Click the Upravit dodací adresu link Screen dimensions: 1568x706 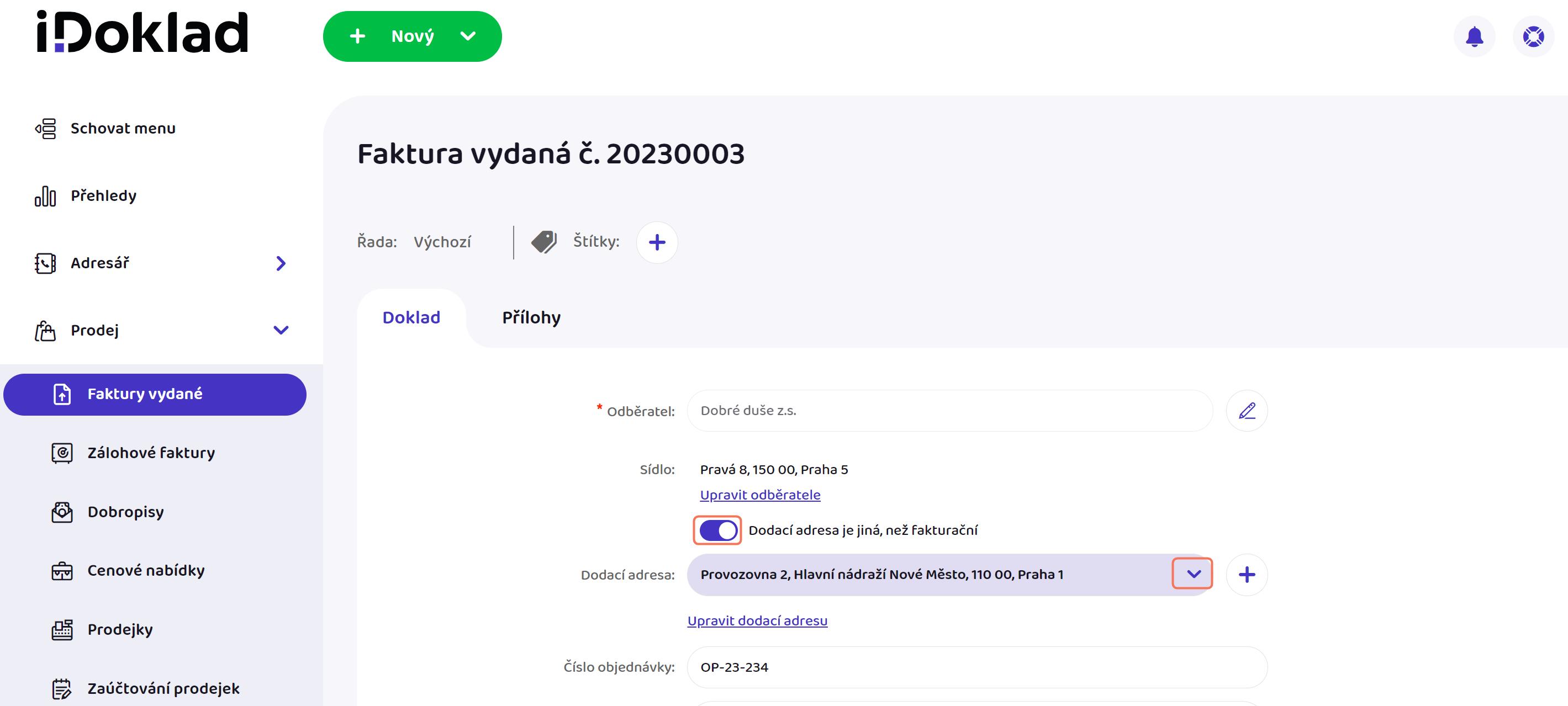point(757,621)
